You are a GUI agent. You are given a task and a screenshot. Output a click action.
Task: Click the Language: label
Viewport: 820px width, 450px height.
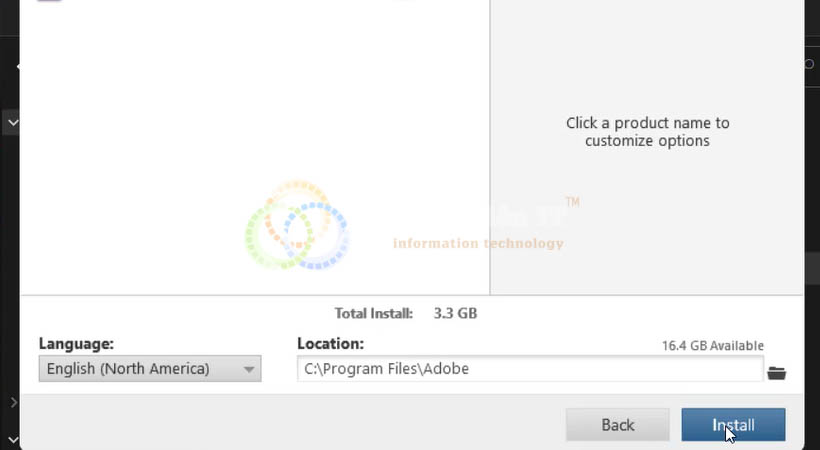76,344
